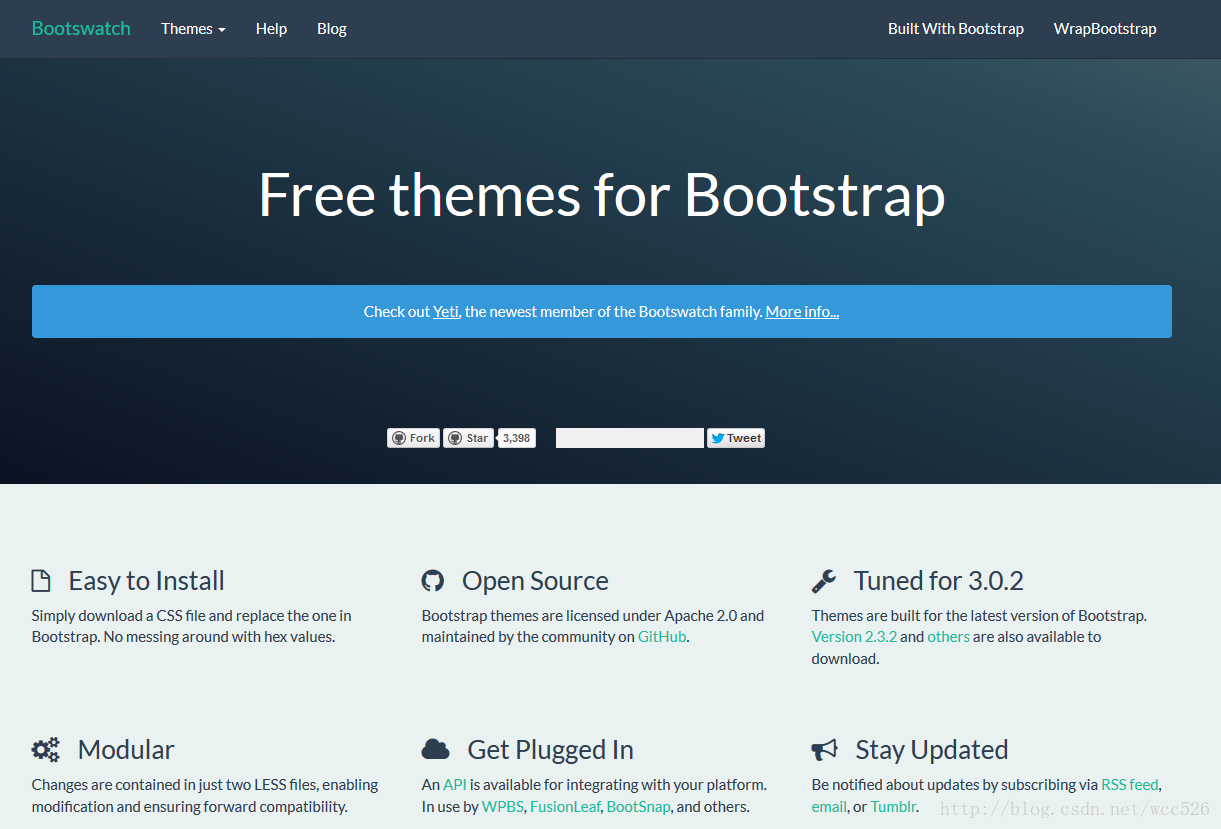Visit the BootSnap link

[x=638, y=807]
